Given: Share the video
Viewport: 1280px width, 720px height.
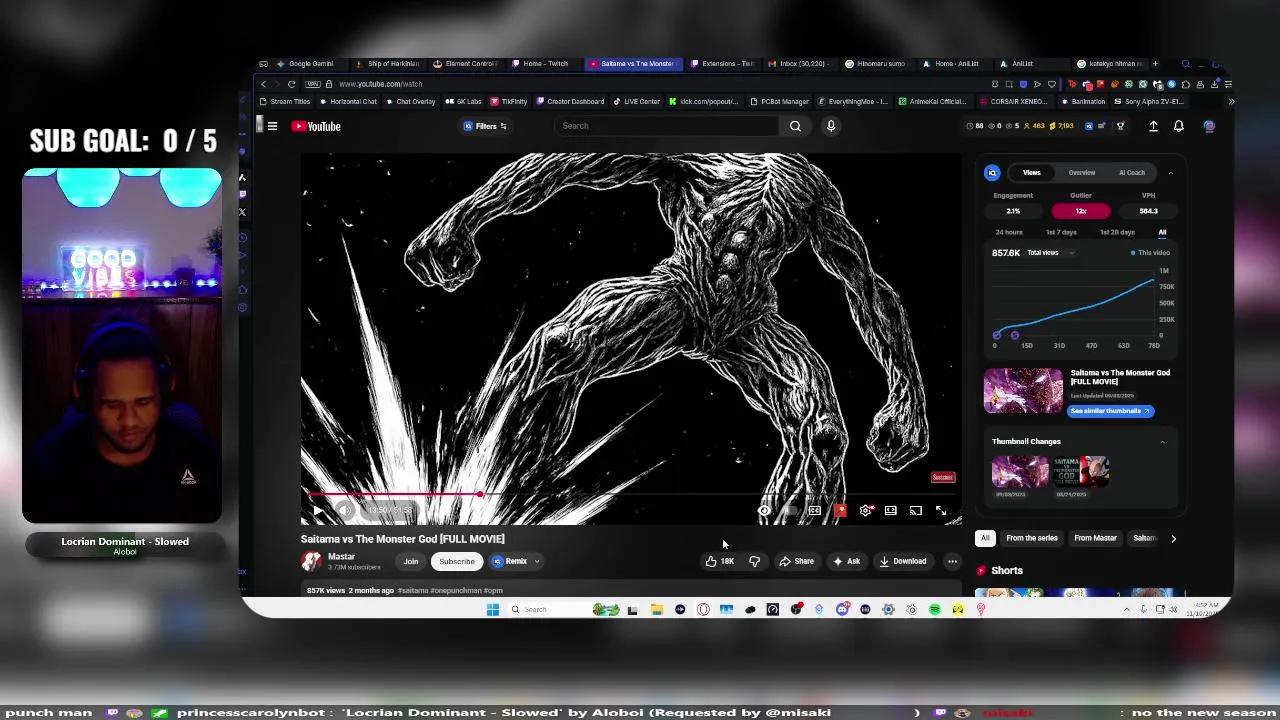Looking at the screenshot, I should tap(796, 561).
